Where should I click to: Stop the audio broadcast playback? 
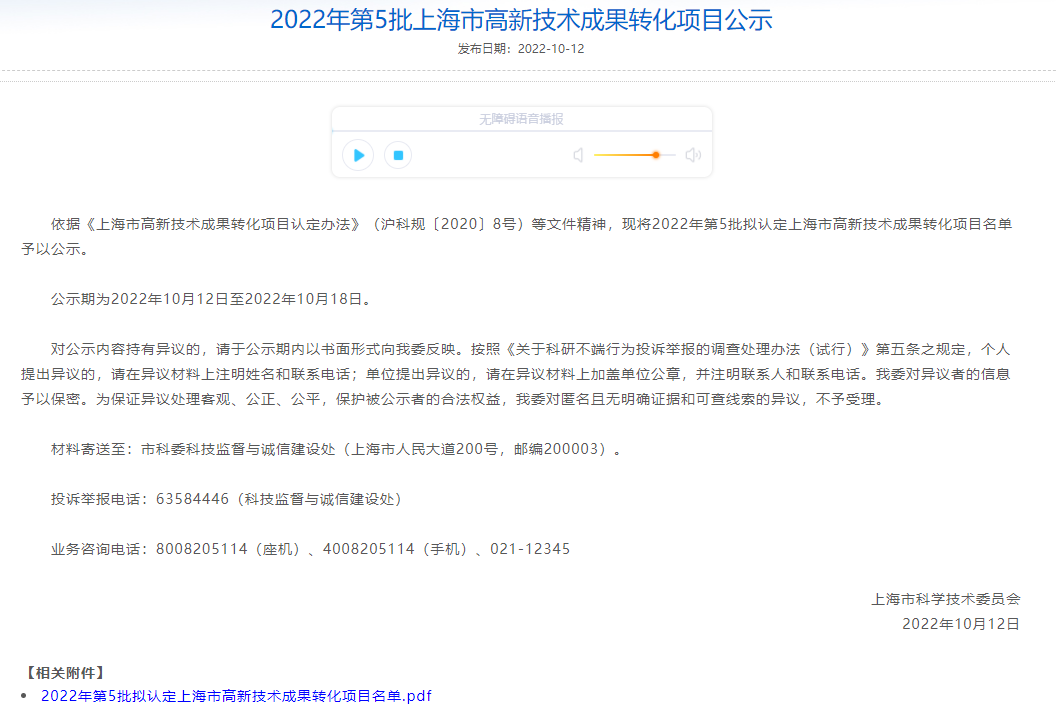(x=398, y=156)
